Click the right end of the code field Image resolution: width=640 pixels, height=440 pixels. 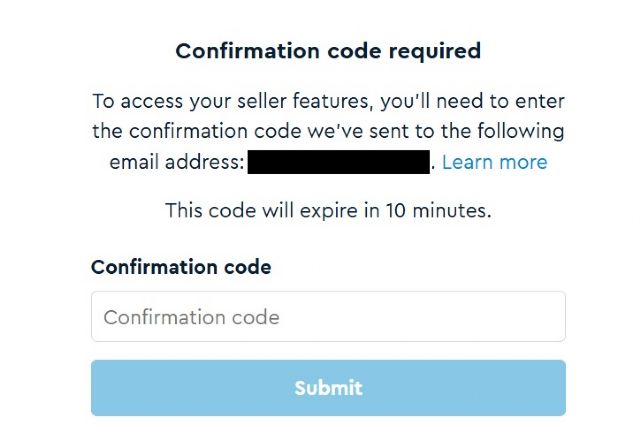pyautogui.click(x=550, y=317)
